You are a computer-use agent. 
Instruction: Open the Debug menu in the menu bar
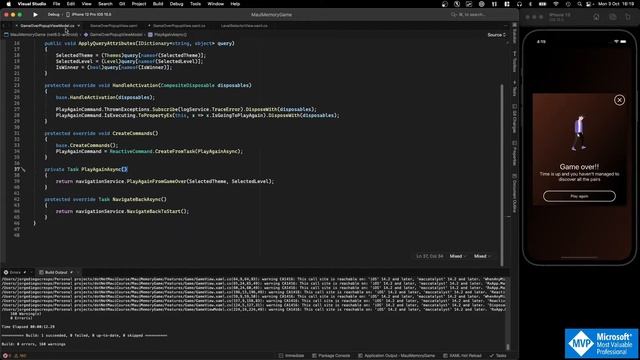click(x=176, y=4)
